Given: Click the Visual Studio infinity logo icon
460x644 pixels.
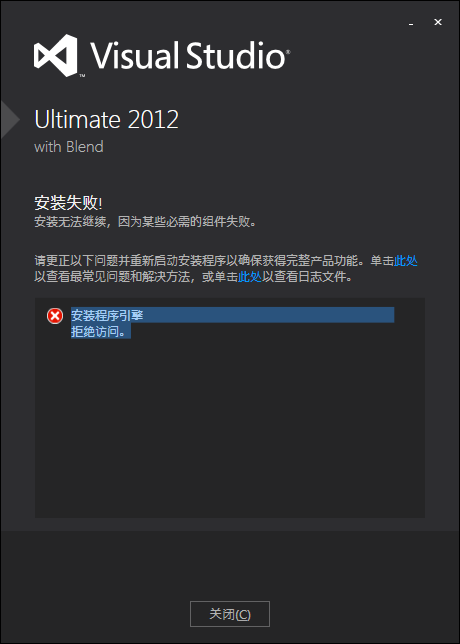Looking at the screenshot, I should 55,55.
